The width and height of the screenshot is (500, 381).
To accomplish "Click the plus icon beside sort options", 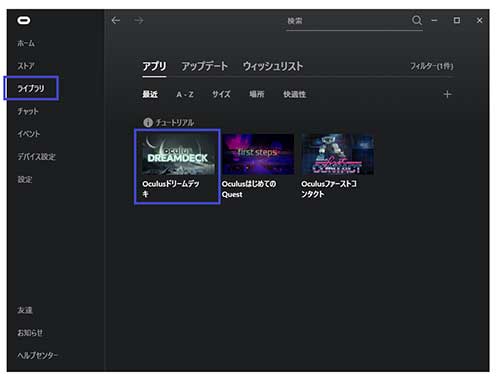I will [x=447, y=94].
